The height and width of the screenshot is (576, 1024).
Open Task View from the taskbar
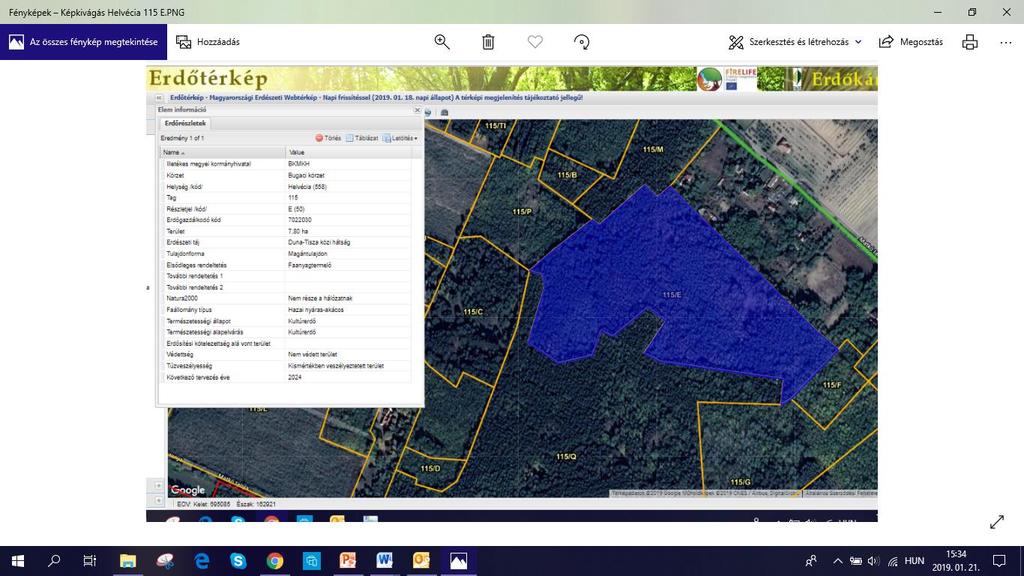89,561
